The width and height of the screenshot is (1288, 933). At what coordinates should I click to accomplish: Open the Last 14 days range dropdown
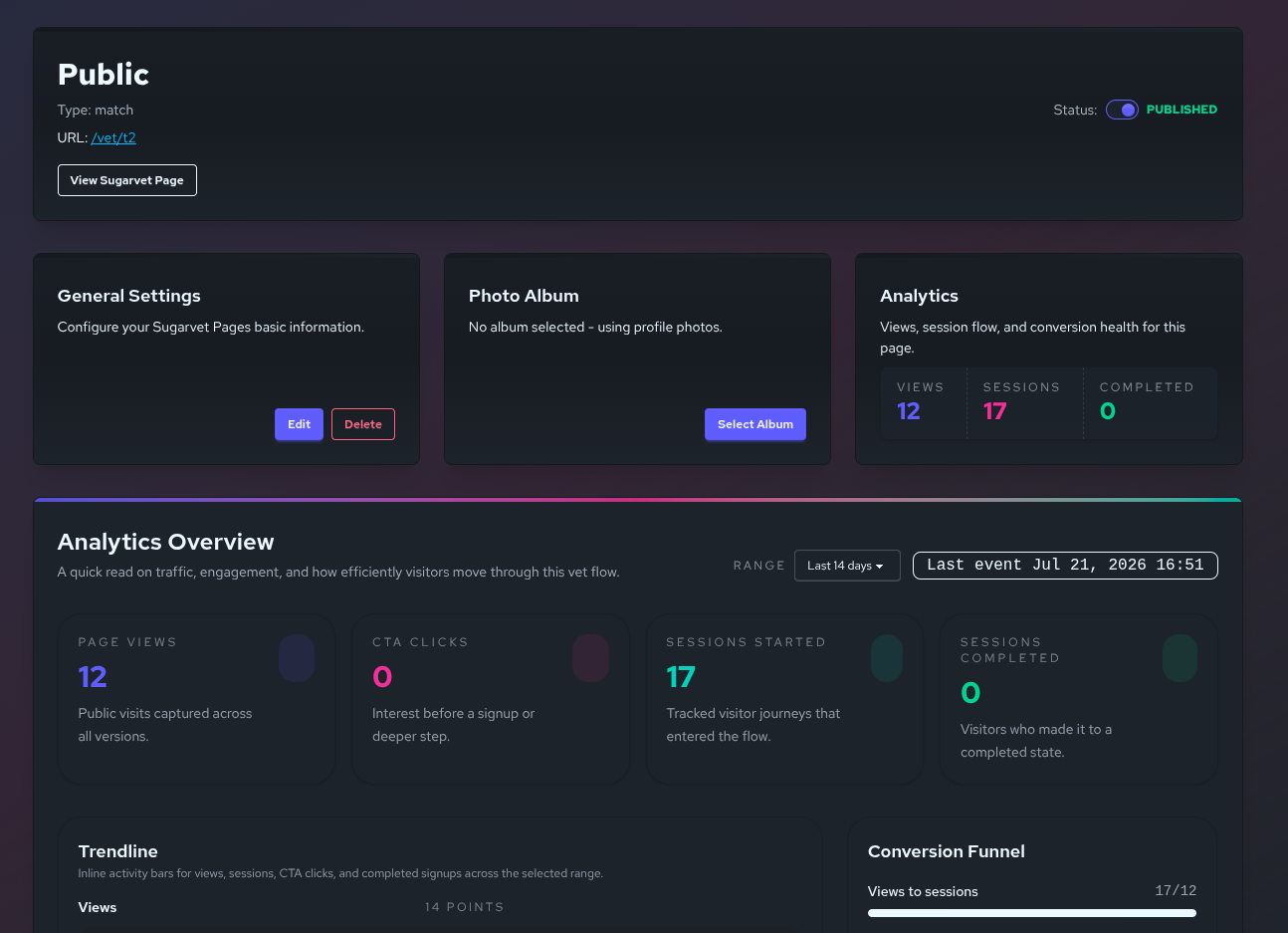click(847, 566)
